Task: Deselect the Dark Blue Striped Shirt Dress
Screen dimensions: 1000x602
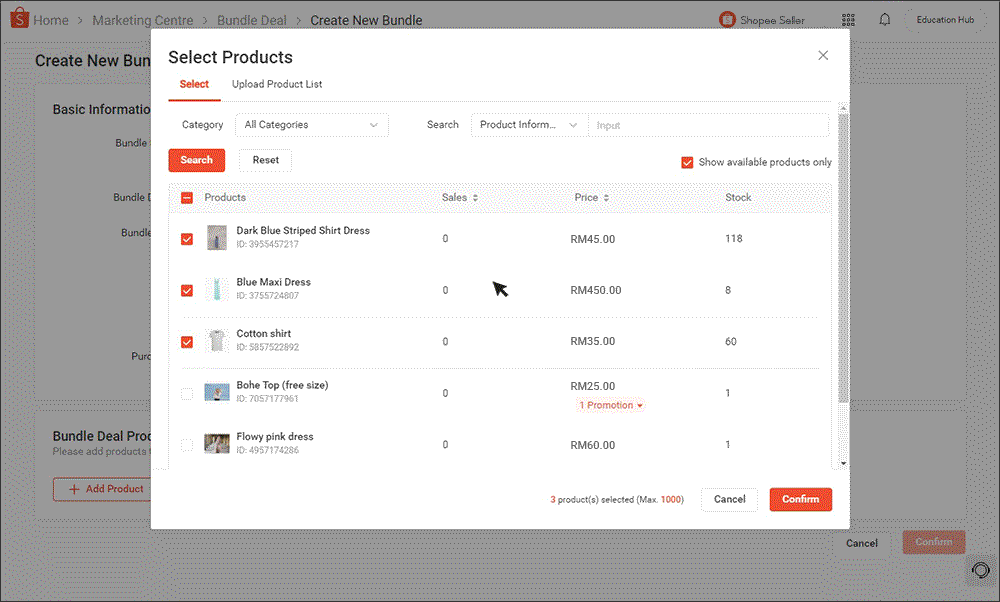Action: [x=186, y=239]
